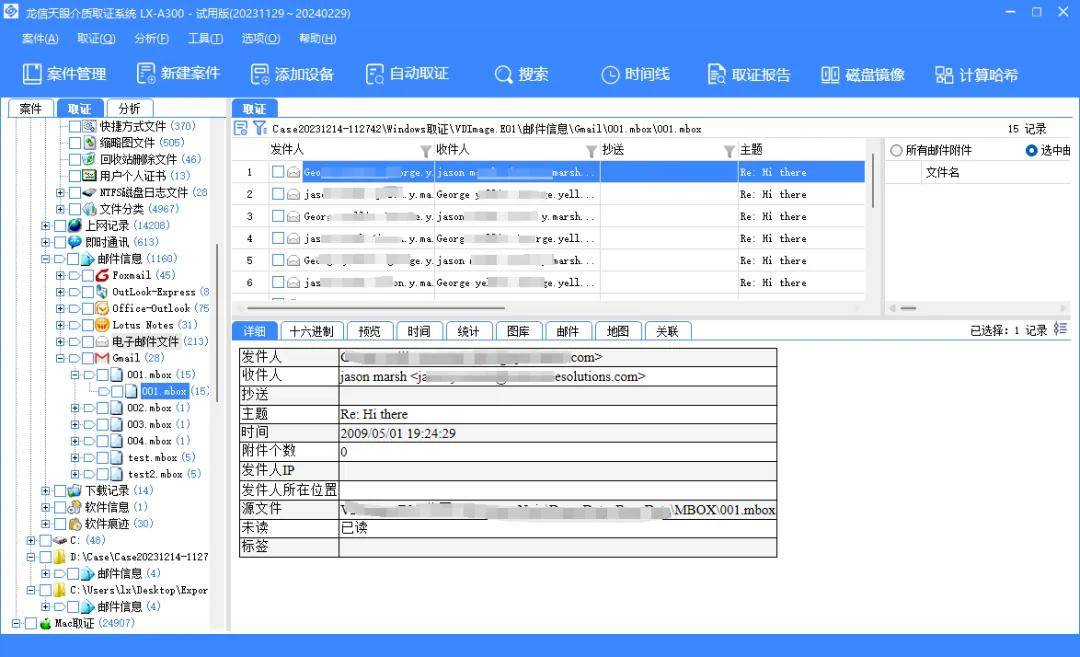Switch to the 关联 tab
1080x657 pixels.
tap(667, 331)
